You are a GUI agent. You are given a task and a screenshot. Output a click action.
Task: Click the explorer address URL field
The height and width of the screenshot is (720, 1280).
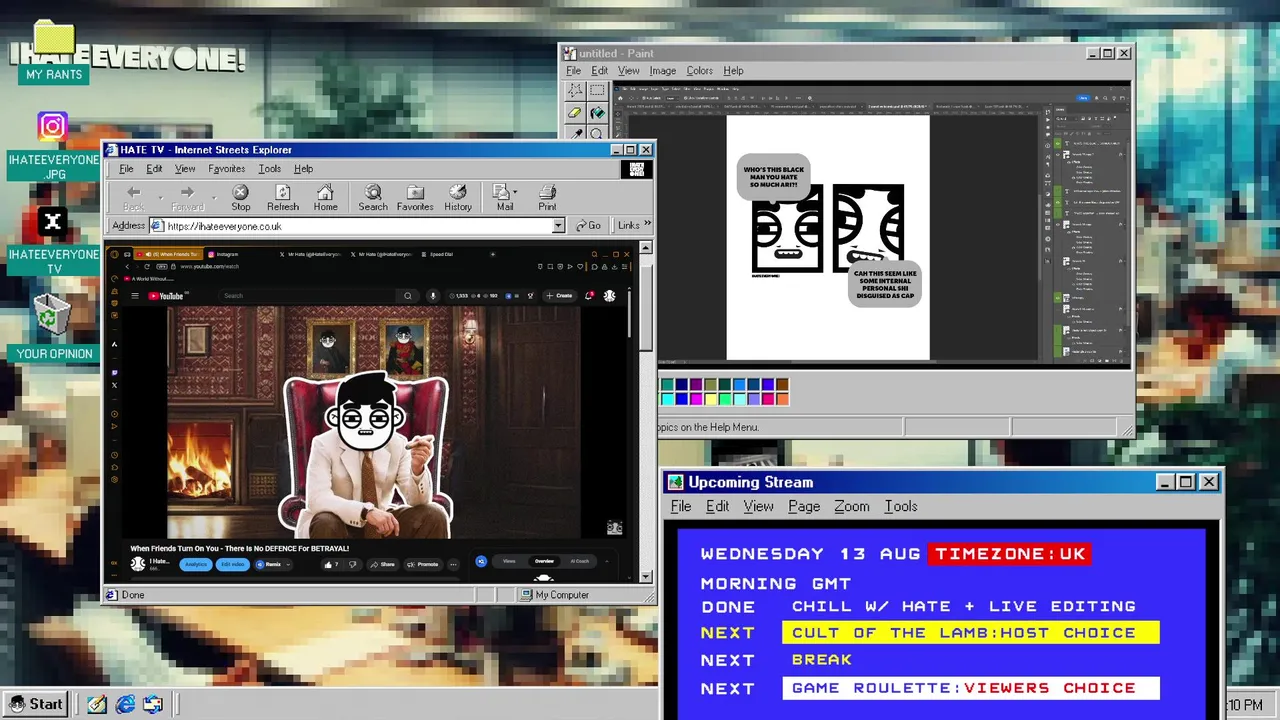point(357,226)
